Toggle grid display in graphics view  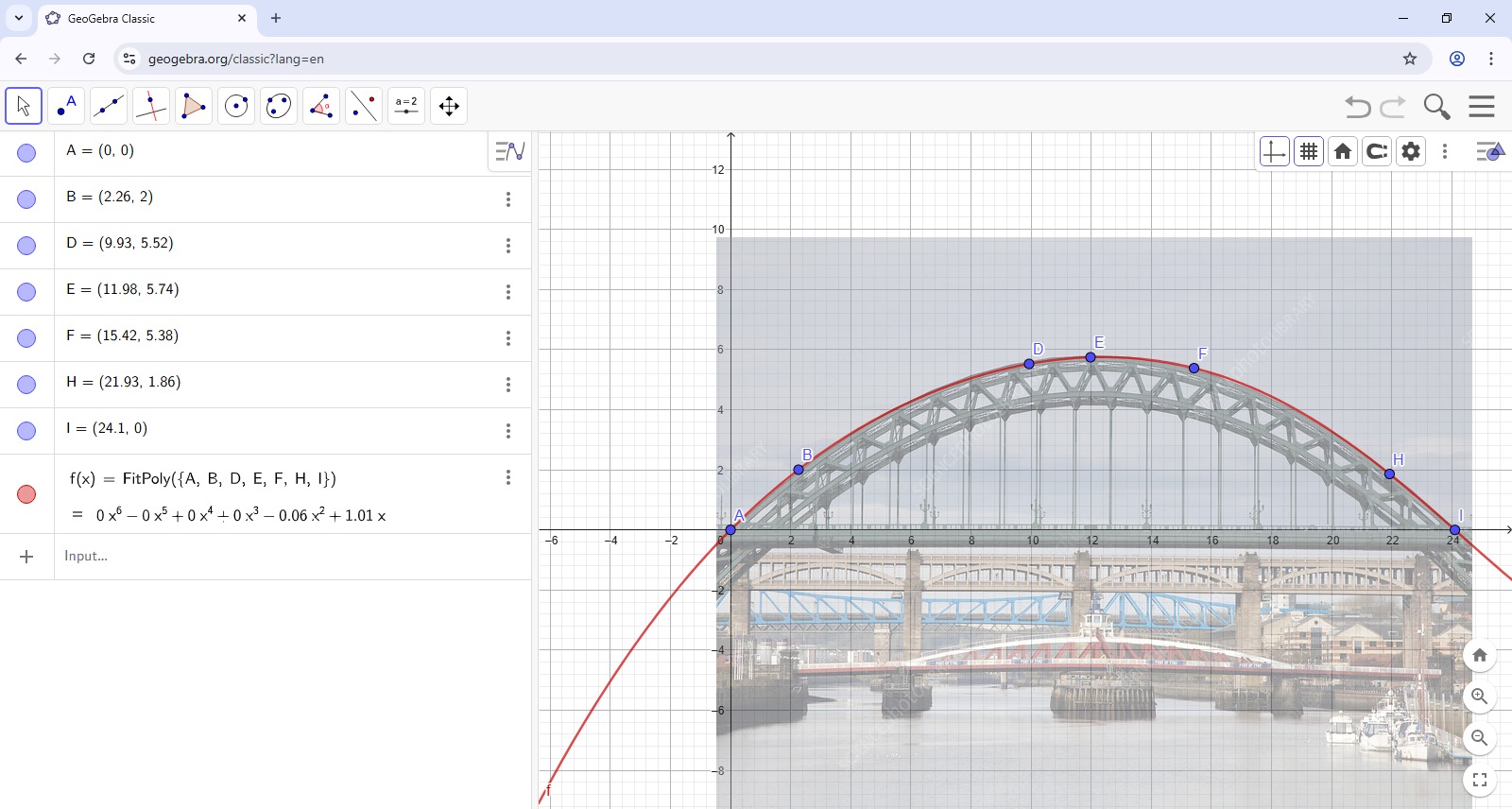[1309, 151]
